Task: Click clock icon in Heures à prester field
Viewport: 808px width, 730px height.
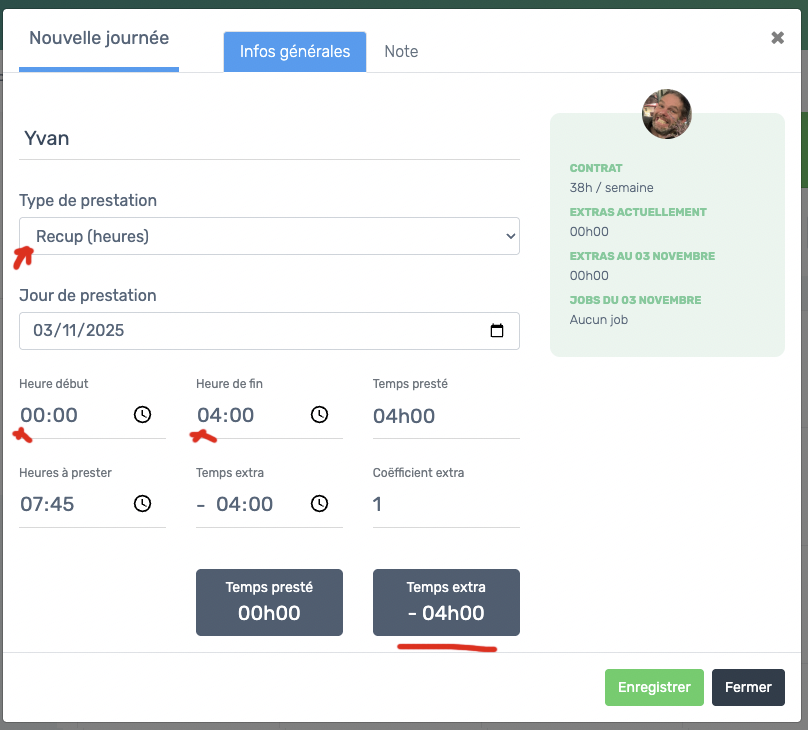Action: 142,504
